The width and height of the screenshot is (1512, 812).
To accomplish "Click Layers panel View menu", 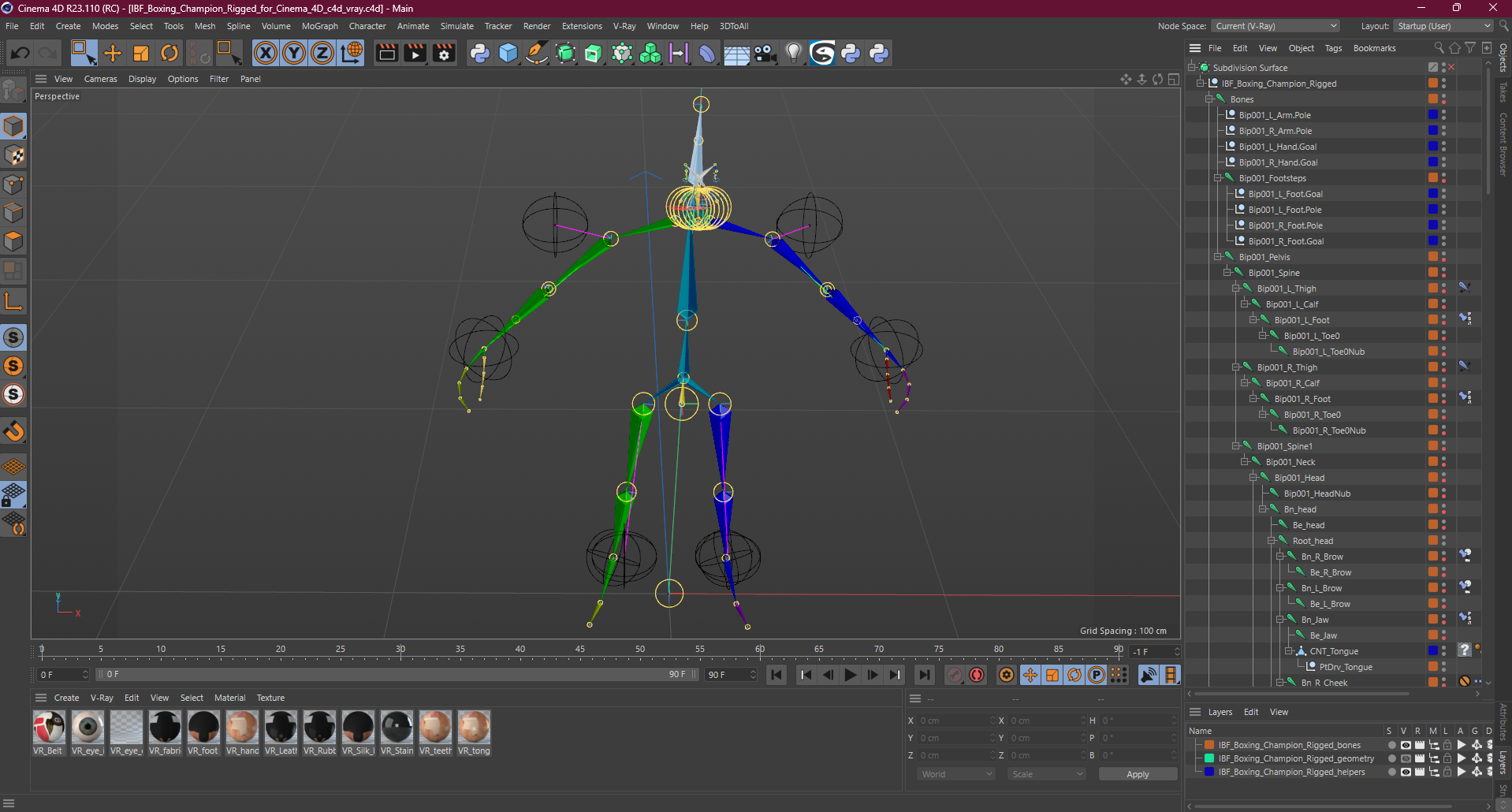I will 1279,712.
